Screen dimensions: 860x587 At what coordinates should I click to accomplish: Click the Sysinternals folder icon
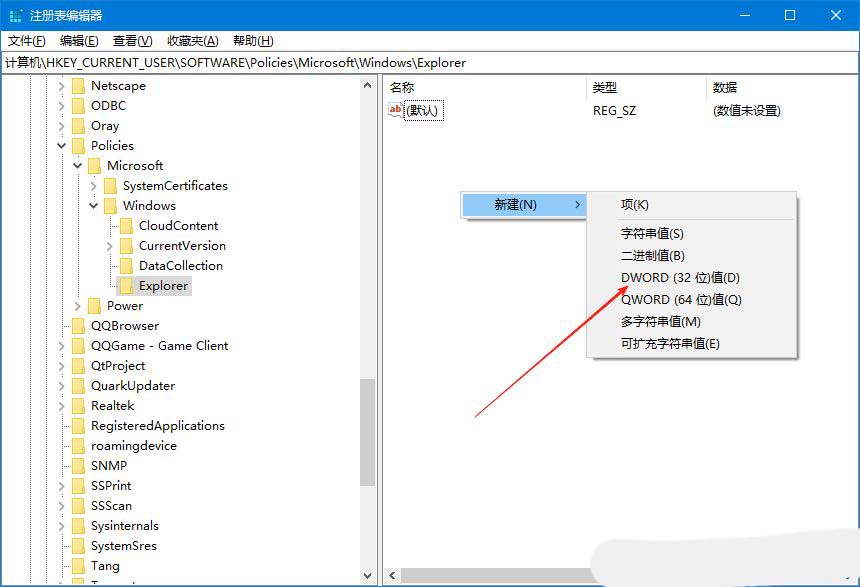(x=78, y=525)
